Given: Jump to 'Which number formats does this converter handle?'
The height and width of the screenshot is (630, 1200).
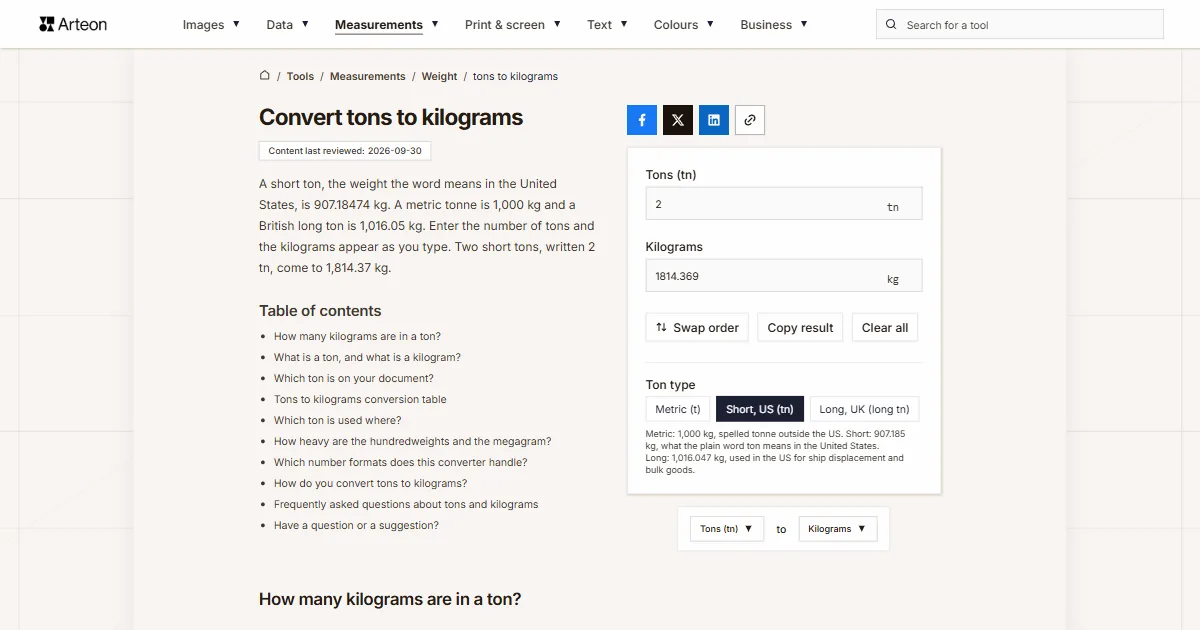Looking at the screenshot, I should 401,462.
